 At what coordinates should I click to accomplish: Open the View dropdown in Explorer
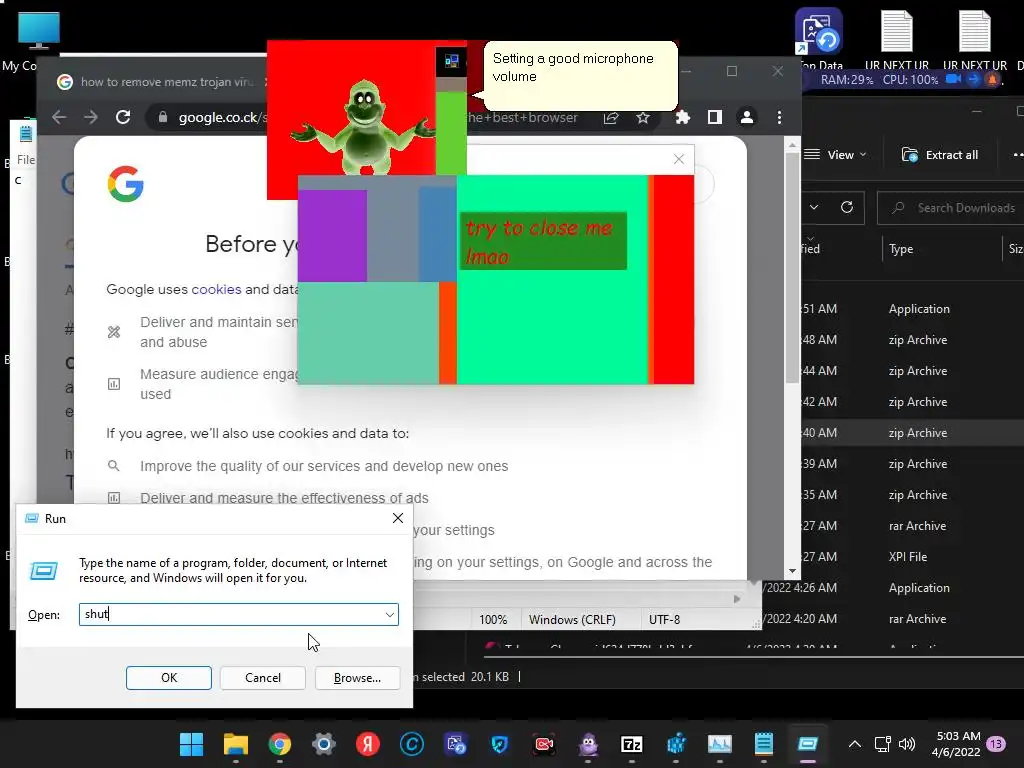click(x=835, y=155)
